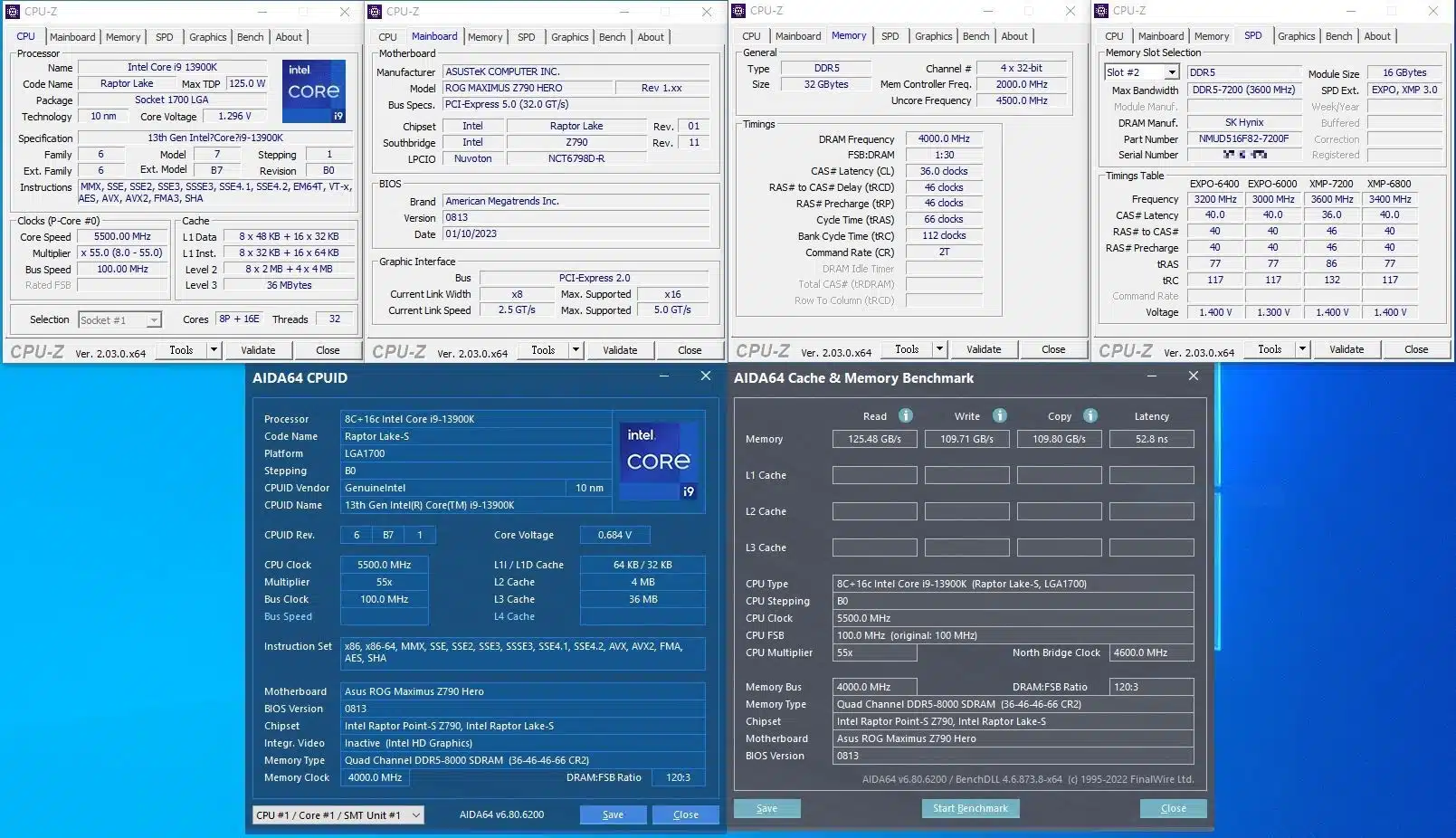This screenshot has height=838, width=1456.
Task: Click the Intel Core i9 logo in AIDA64 CPUID
Action: click(x=658, y=461)
